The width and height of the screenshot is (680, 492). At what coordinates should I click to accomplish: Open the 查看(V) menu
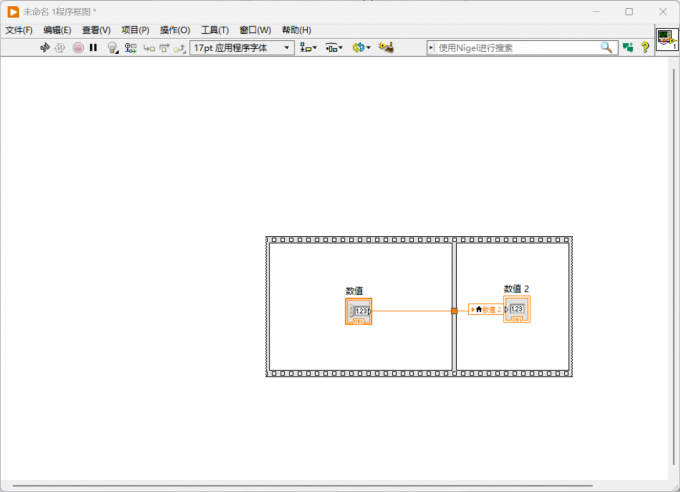coord(96,30)
